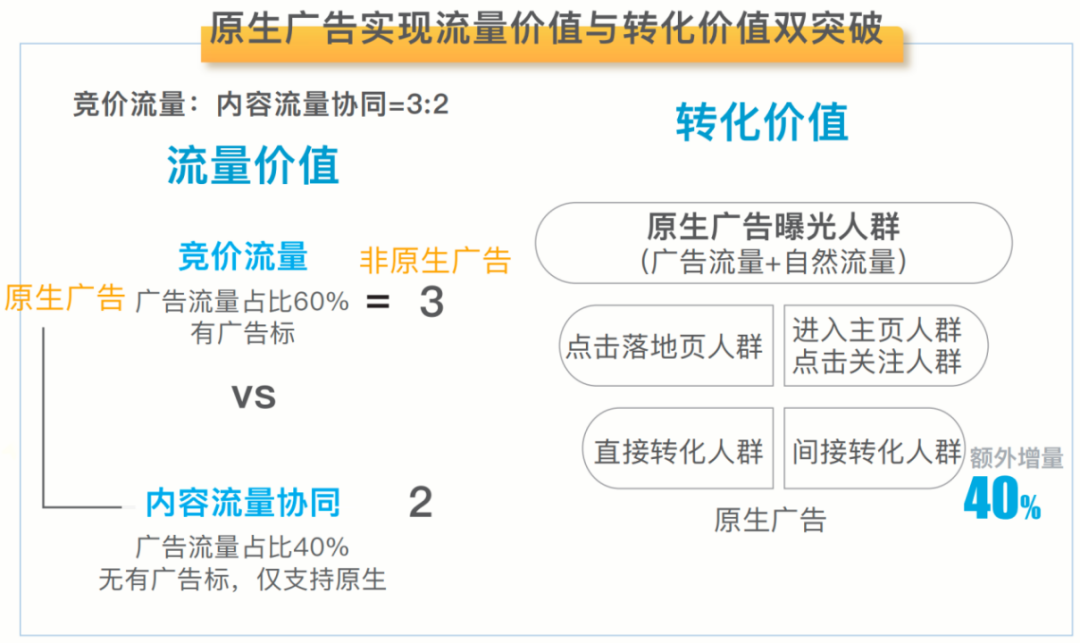Click the '无有广告标，仅支持原生' caption
Screen dimensions: 1080x643
pyautogui.click(x=242, y=579)
